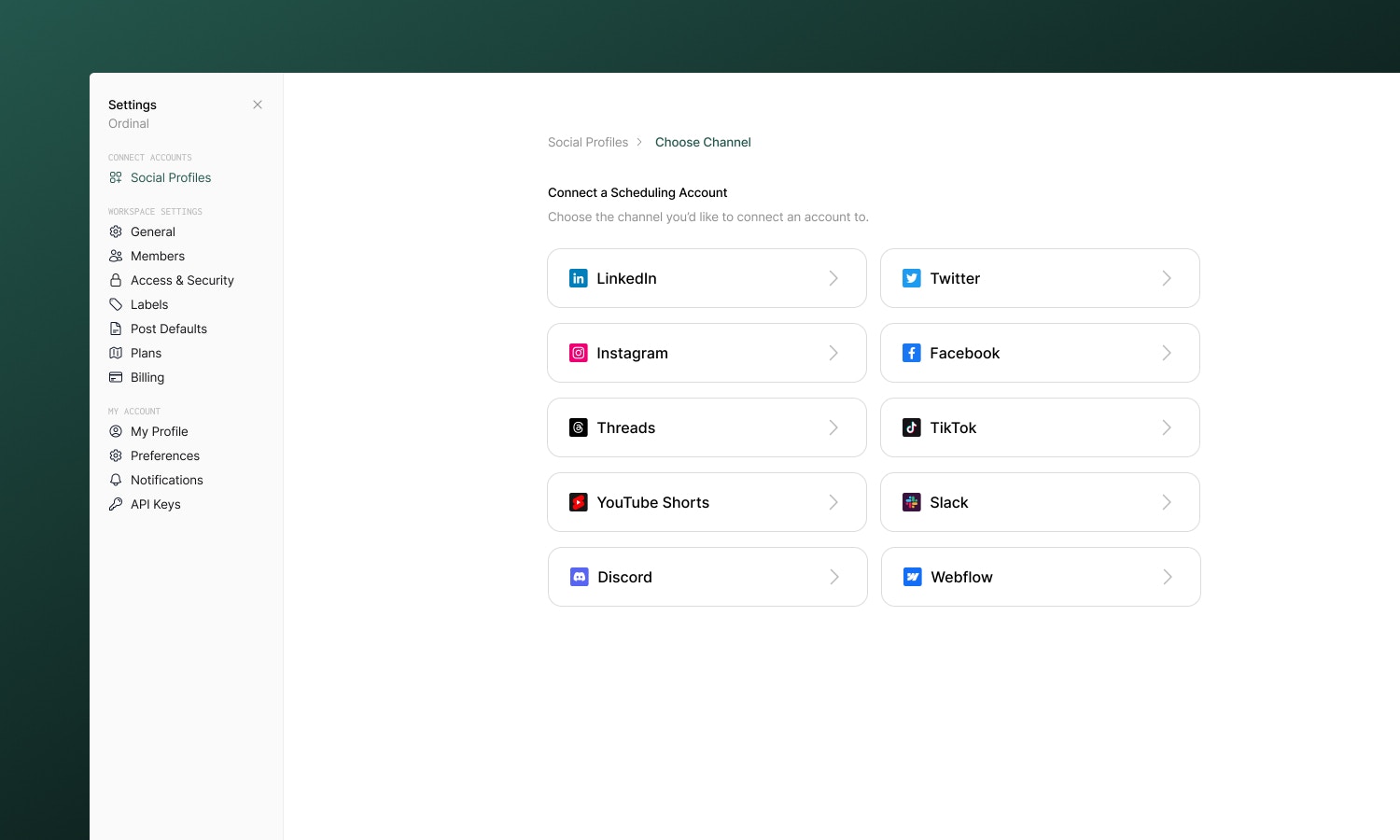Viewport: 1400px width, 840px height.
Task: Select the Threads channel card
Action: (x=707, y=427)
